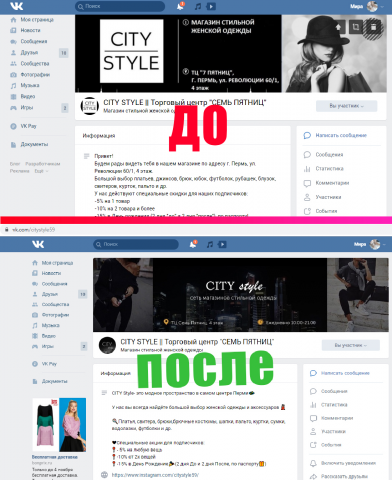Open group Сообщения in ПОСЛЕ right panel
Image resolution: width=392 pixels, height=480 pixels.
tap(329, 391)
